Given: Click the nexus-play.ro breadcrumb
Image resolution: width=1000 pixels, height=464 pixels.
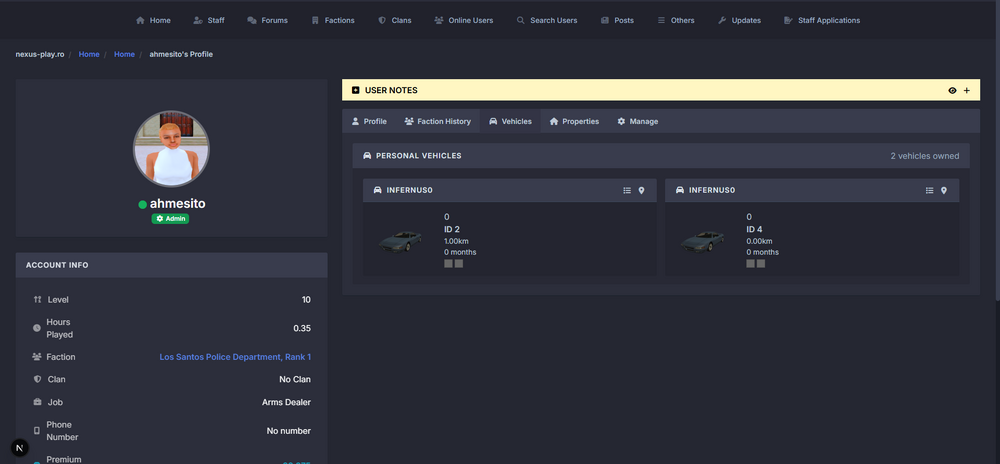Looking at the screenshot, I should (x=40, y=54).
